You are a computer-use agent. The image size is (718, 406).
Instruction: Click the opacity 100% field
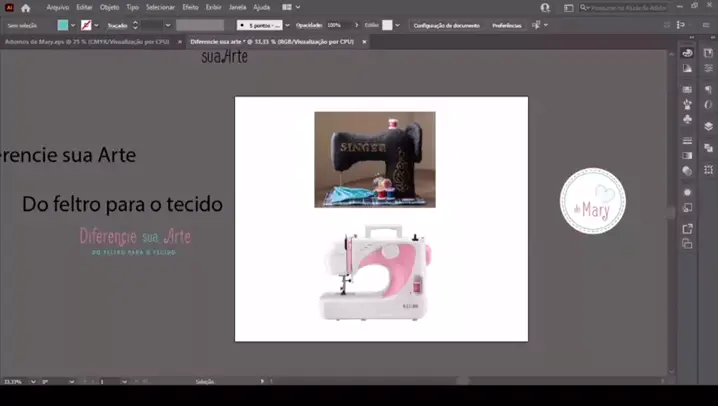339,25
